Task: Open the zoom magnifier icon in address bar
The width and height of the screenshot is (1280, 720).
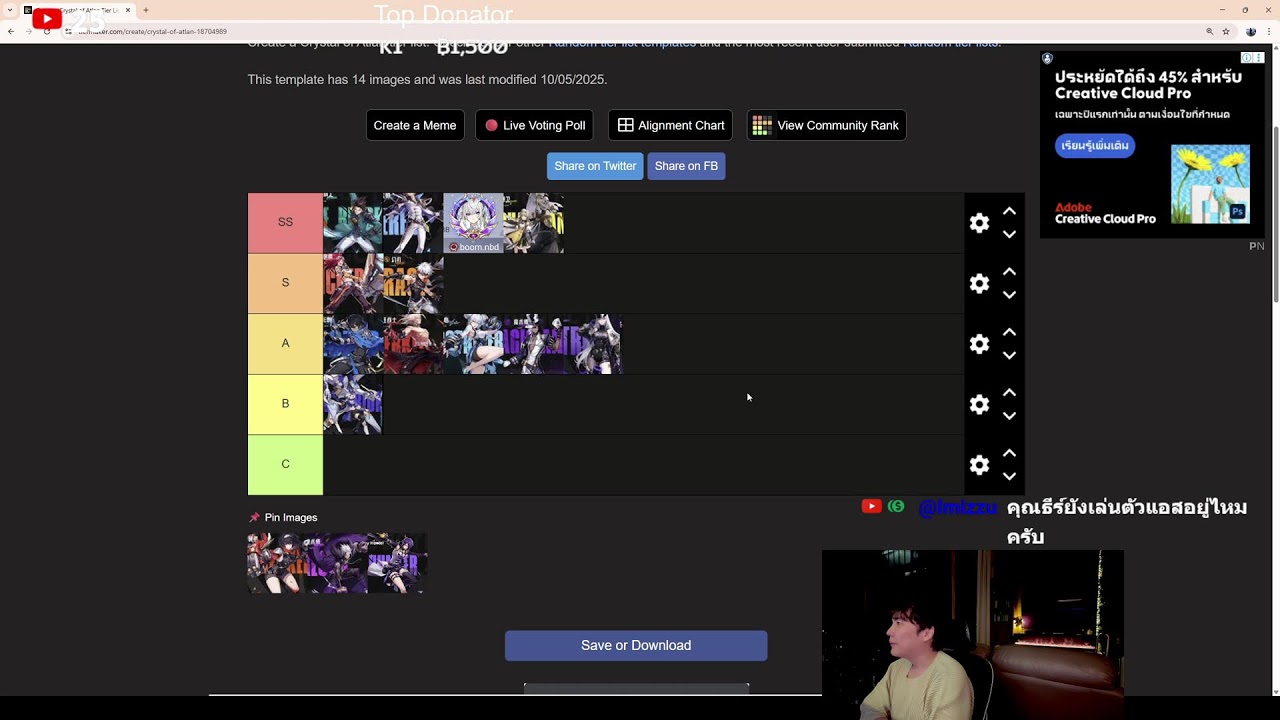Action: coord(1209,32)
